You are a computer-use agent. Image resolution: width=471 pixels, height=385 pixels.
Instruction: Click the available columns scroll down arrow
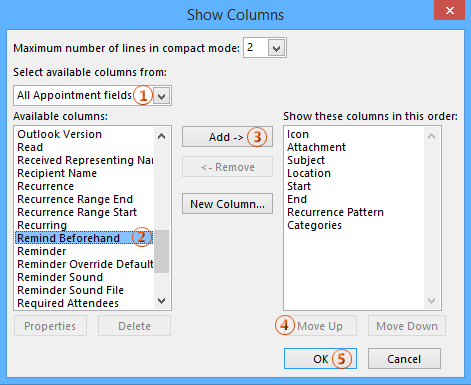click(x=162, y=301)
